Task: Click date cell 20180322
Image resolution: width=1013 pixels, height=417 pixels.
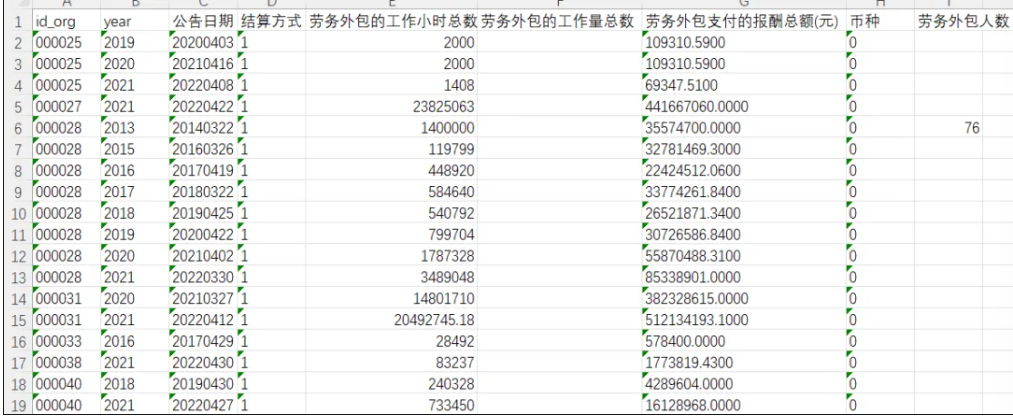Action: point(203,192)
